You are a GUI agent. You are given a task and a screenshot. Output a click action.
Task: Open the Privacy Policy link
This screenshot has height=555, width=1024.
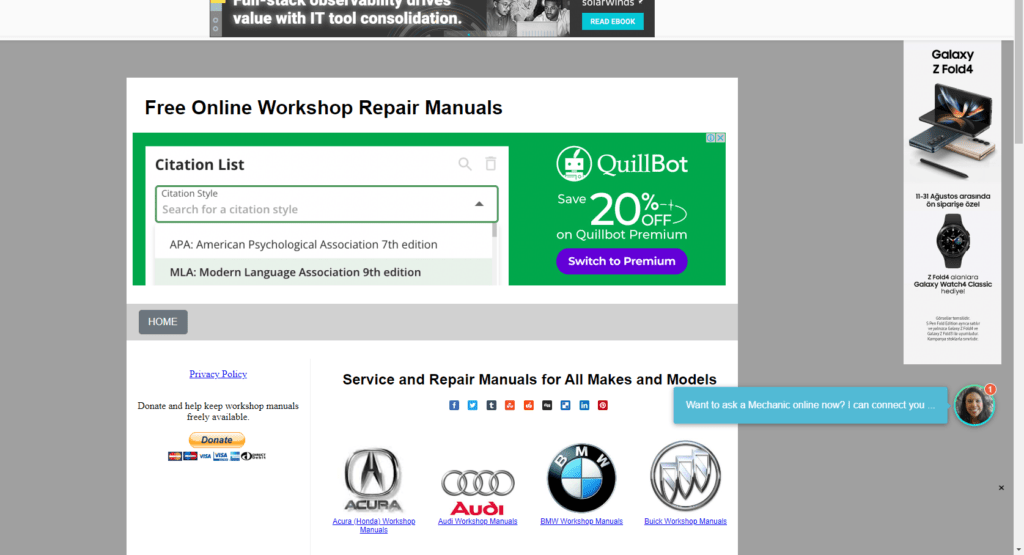[218, 374]
